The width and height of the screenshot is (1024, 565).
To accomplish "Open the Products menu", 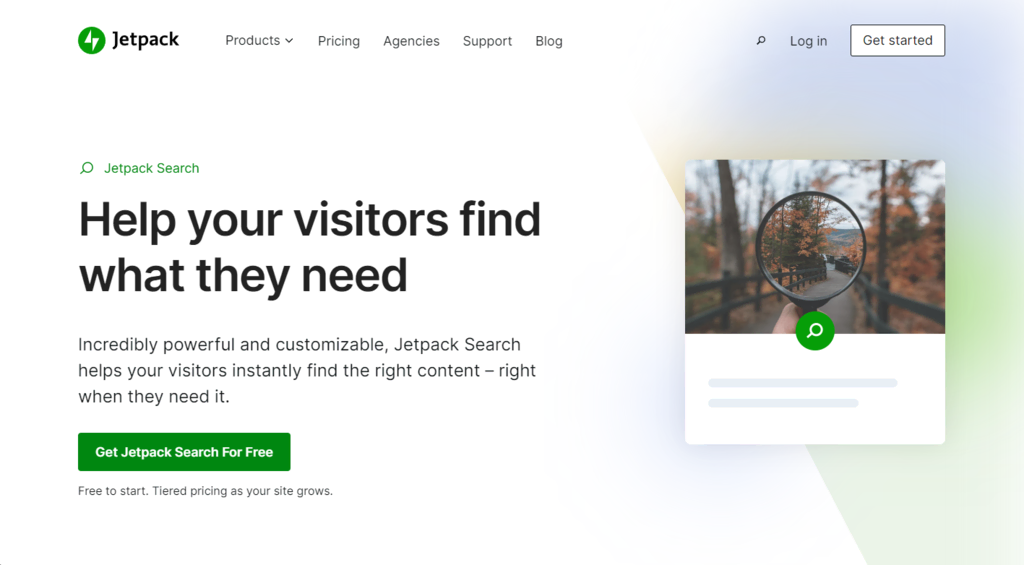I will (259, 40).
